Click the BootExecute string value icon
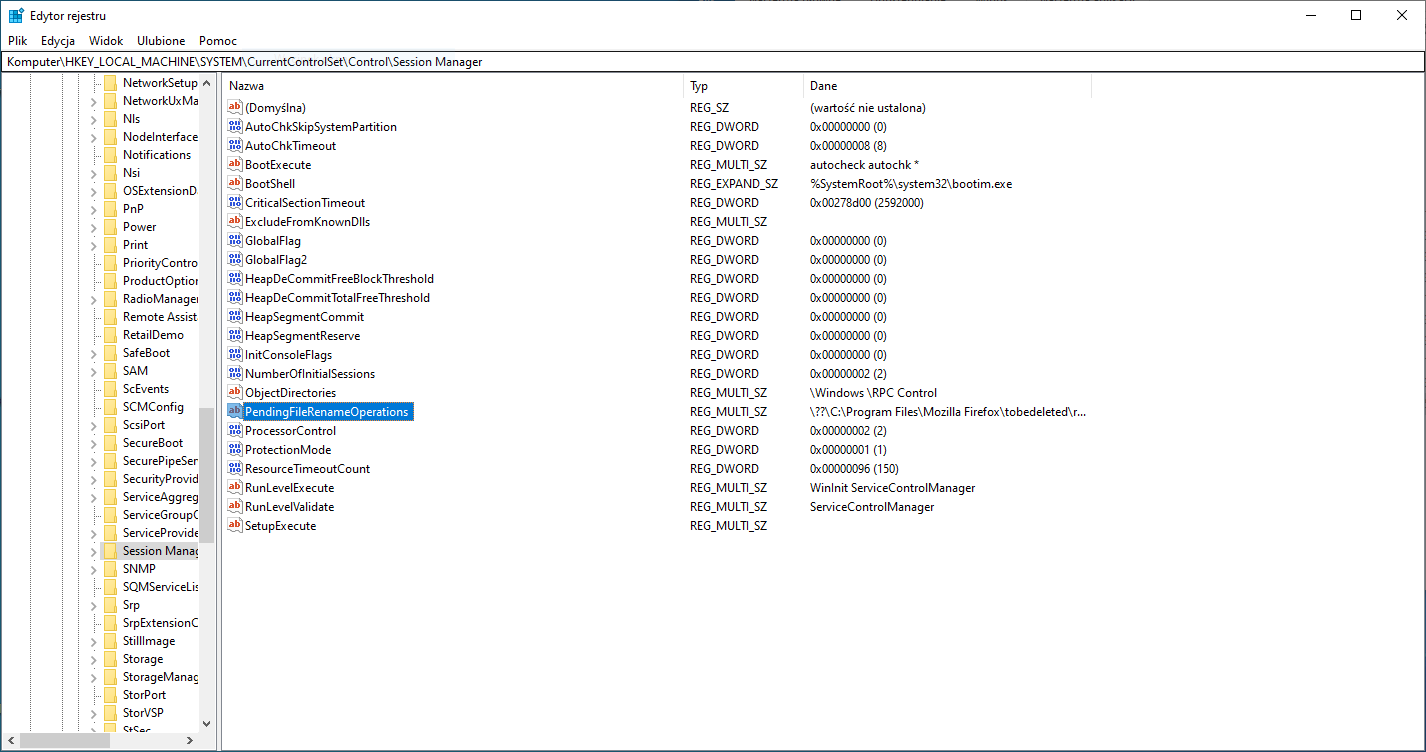Viewport: 1426px width, 752px height. pyautogui.click(x=235, y=165)
